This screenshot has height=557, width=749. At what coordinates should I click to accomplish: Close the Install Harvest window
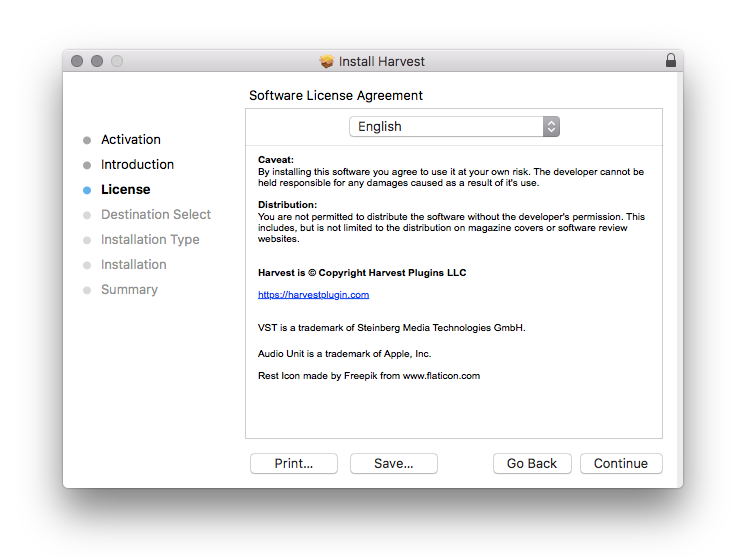[x=77, y=61]
